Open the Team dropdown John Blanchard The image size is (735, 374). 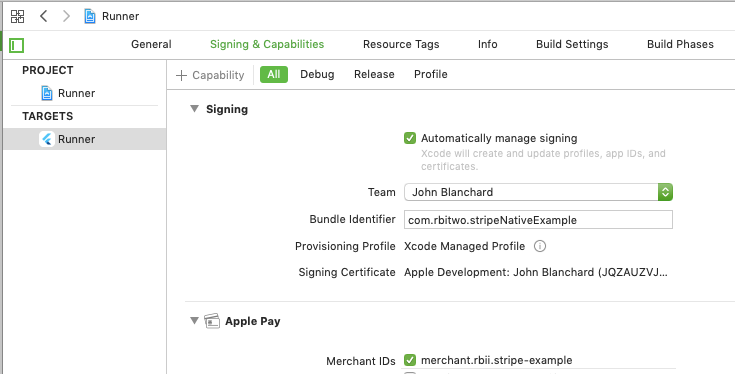(x=538, y=192)
